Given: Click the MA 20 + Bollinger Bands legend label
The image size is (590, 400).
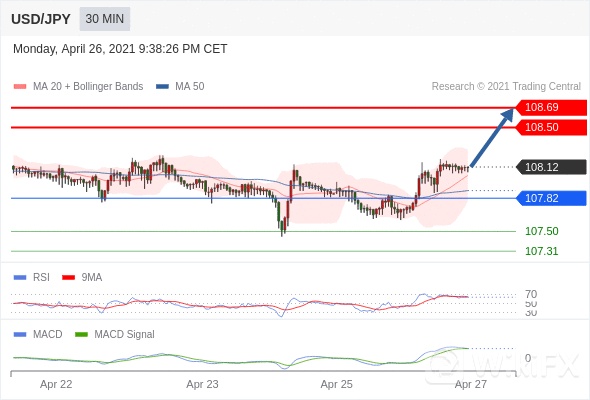Looking at the screenshot, I should point(88,86).
